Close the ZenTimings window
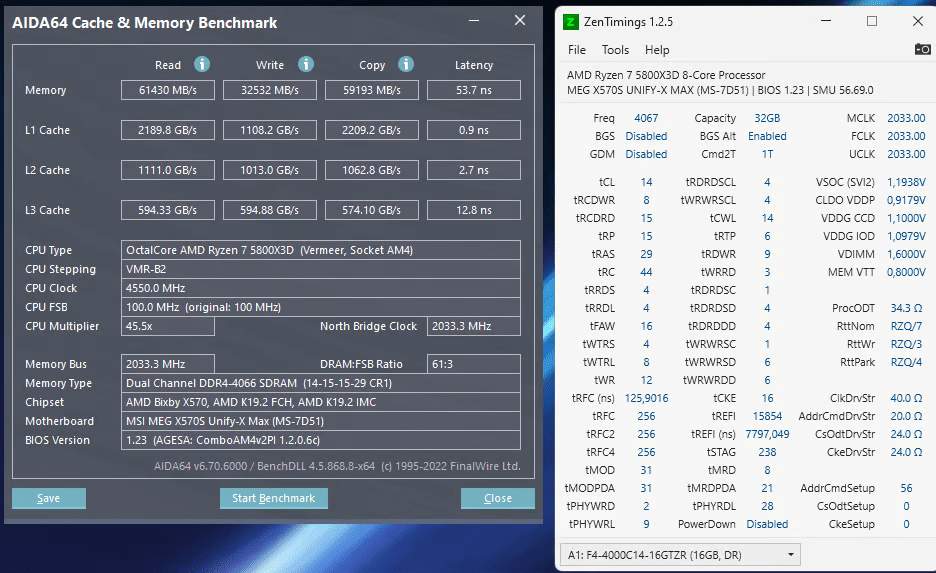936x573 pixels. point(918,21)
